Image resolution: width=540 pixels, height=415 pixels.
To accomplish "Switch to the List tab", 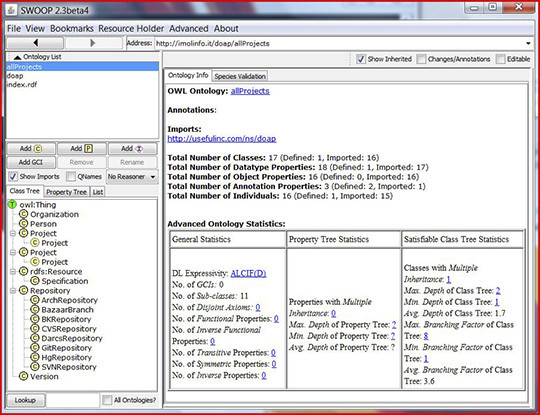I will pyautogui.click(x=98, y=192).
